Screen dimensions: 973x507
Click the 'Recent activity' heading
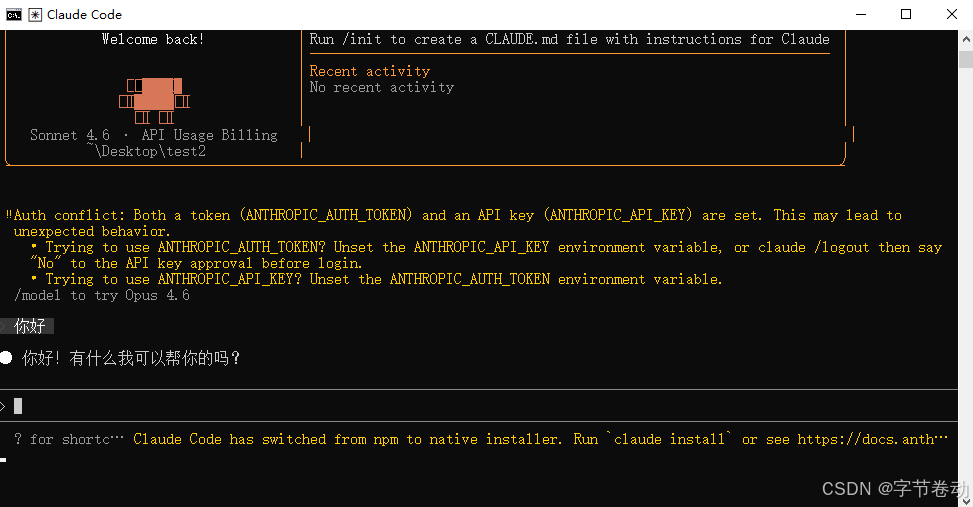[x=370, y=71]
